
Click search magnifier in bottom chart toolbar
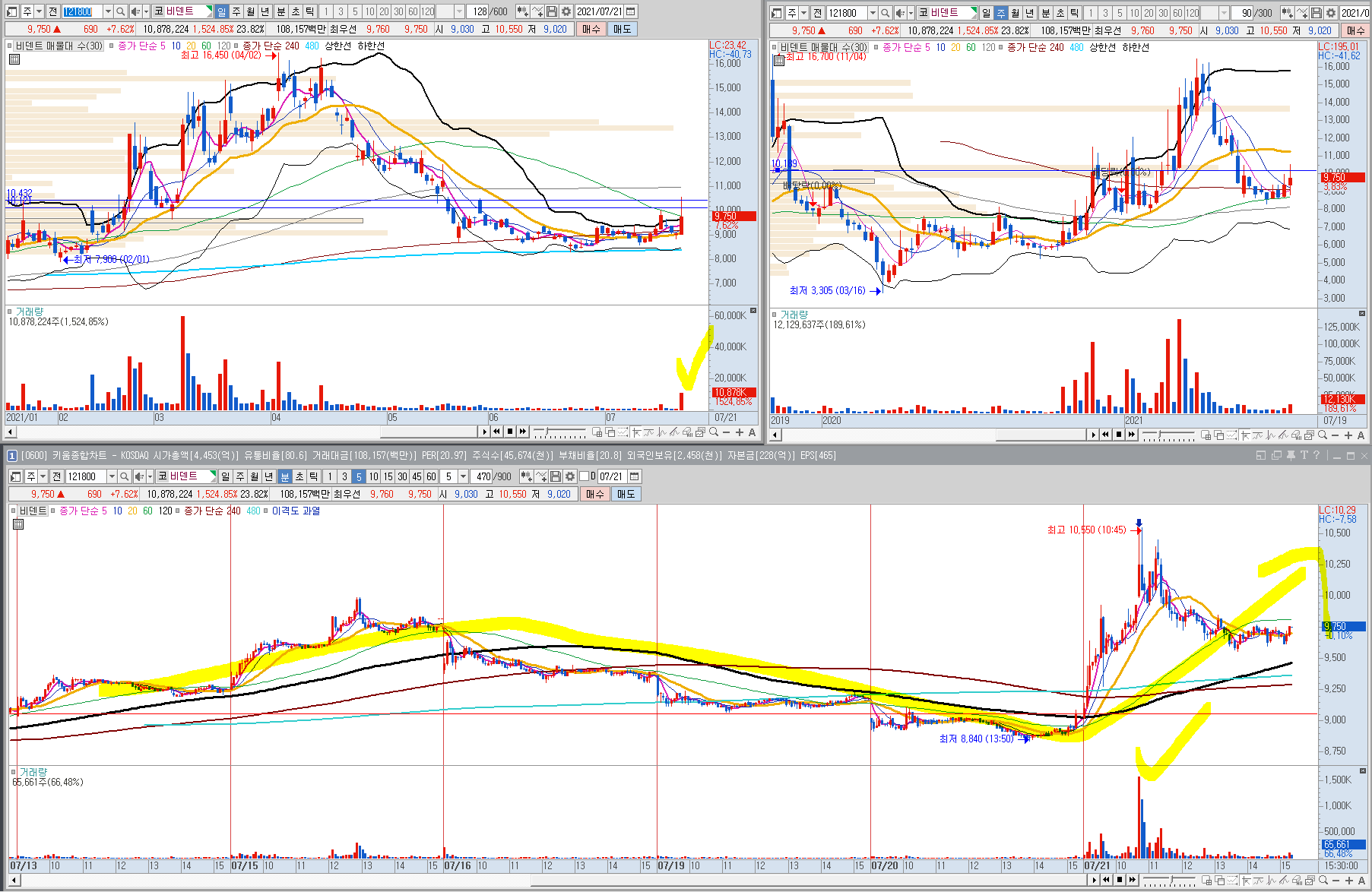pyautogui.click(x=124, y=476)
